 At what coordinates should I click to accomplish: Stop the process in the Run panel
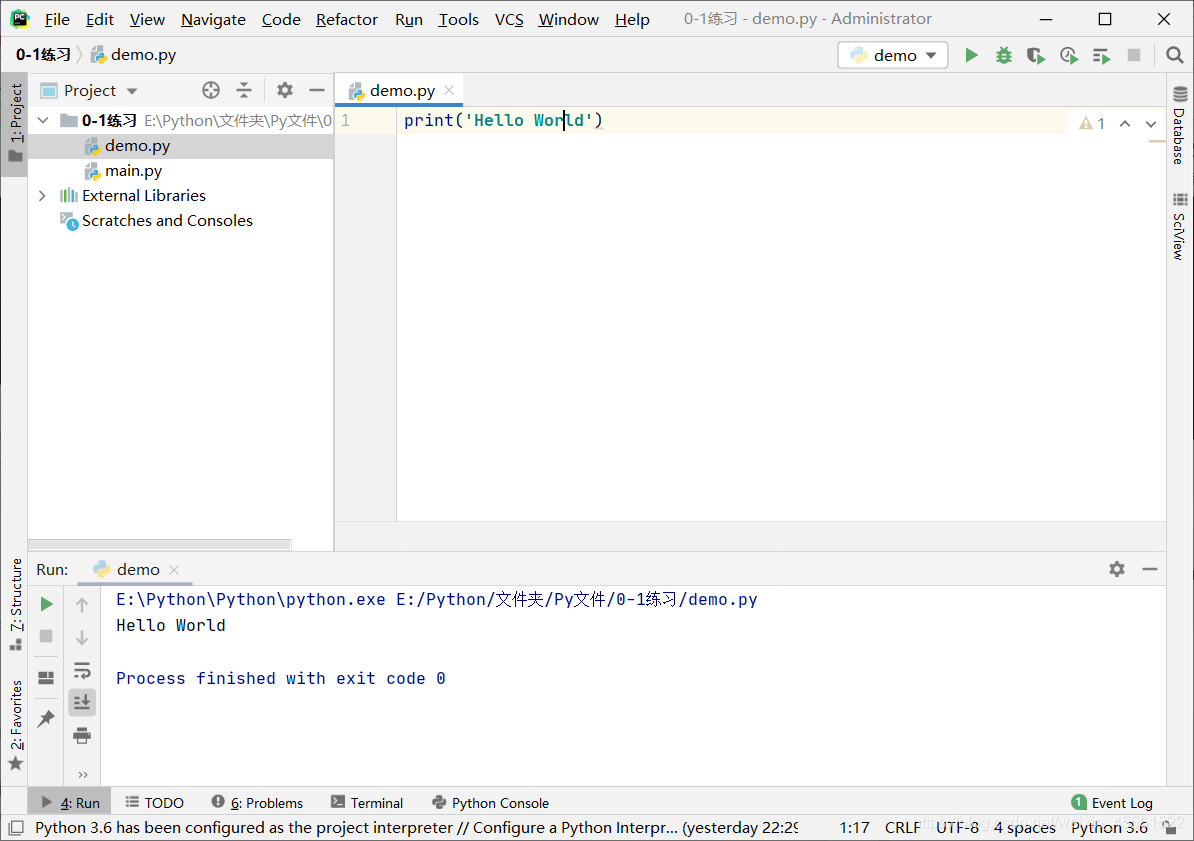pos(46,636)
